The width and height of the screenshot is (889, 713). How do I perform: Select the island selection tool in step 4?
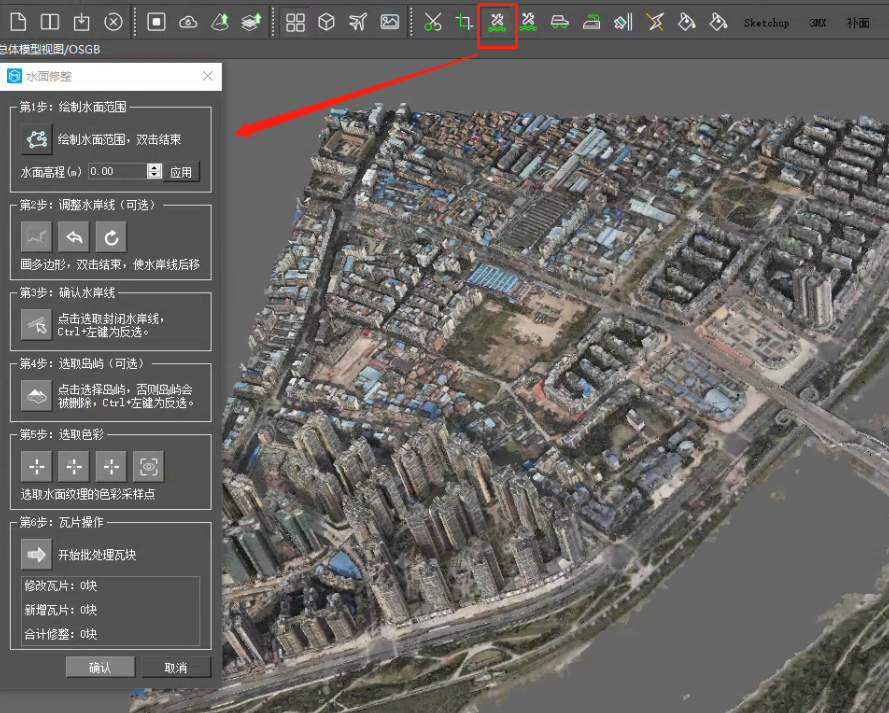(x=35, y=393)
